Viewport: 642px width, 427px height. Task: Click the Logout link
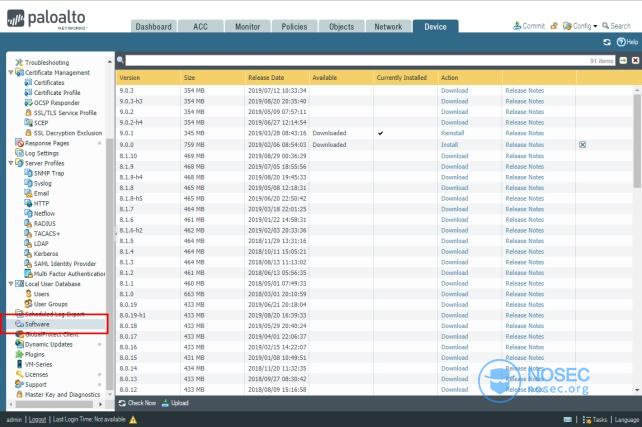(37, 420)
